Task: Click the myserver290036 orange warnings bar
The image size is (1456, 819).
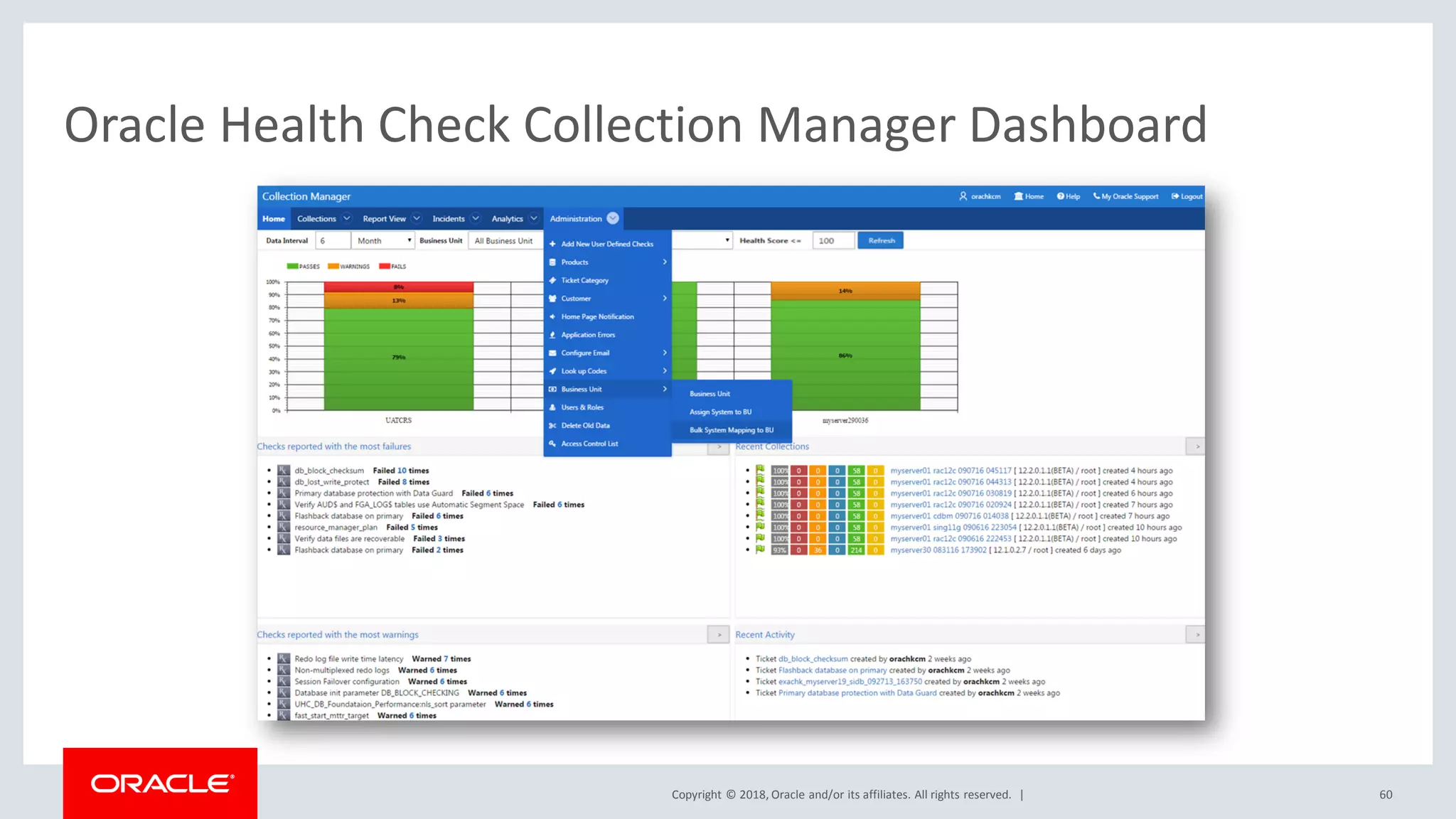Action: pos(845,291)
